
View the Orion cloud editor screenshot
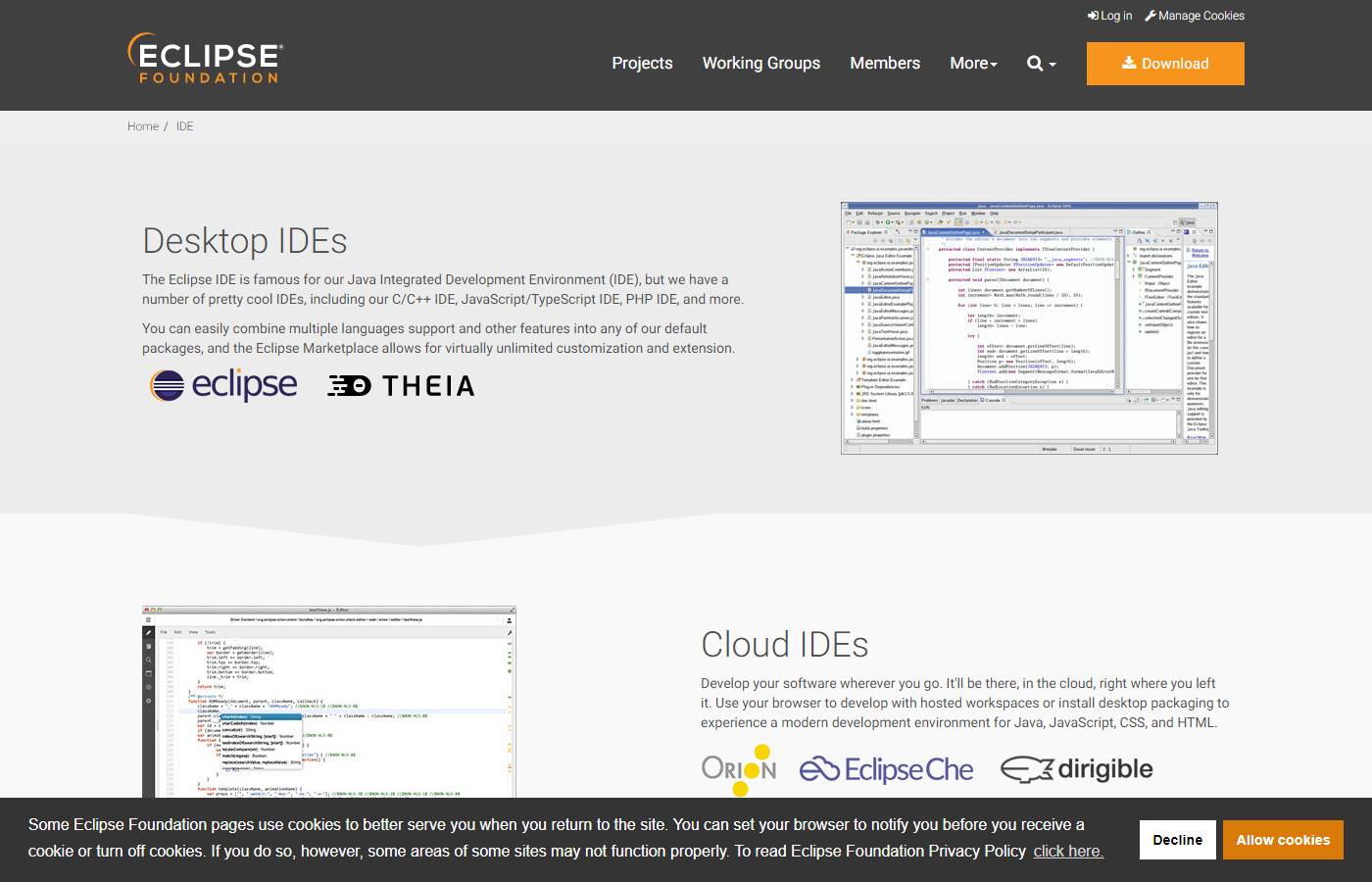[328, 702]
